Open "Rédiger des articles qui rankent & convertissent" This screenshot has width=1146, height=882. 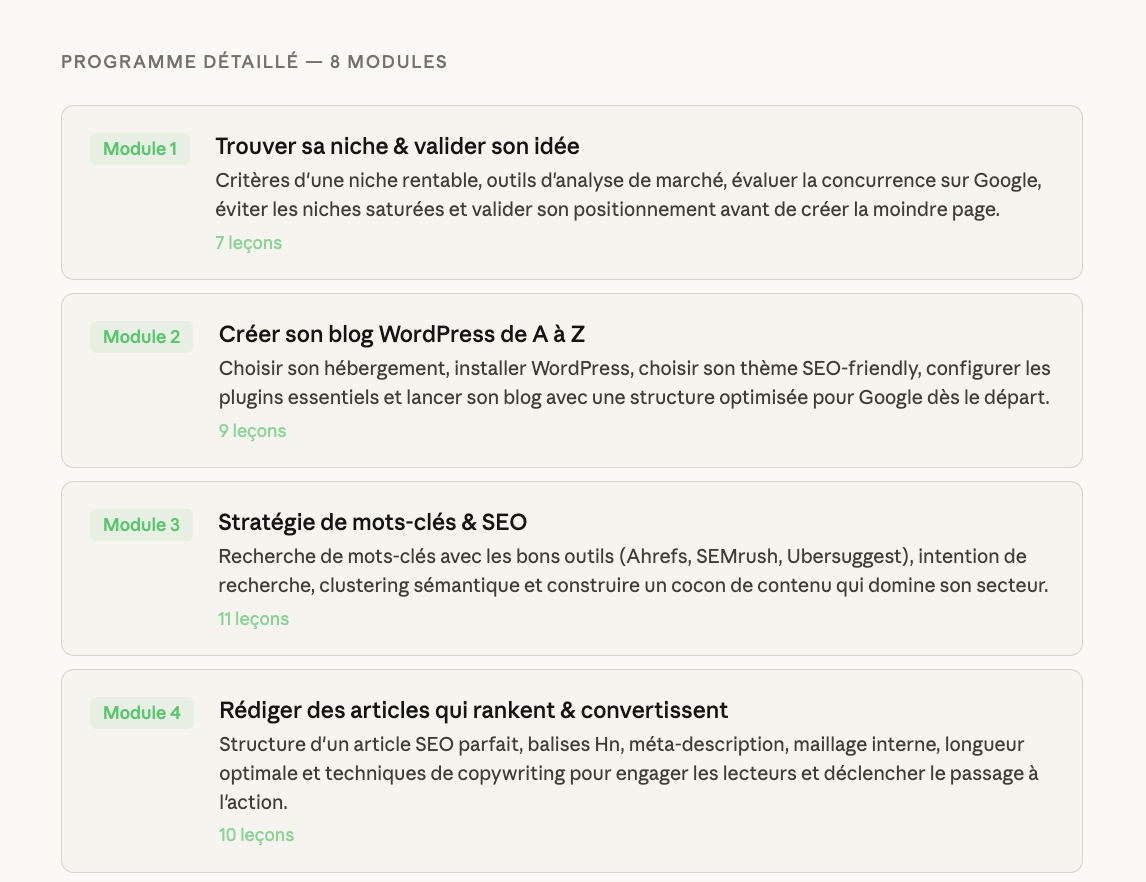pyautogui.click(x=473, y=710)
